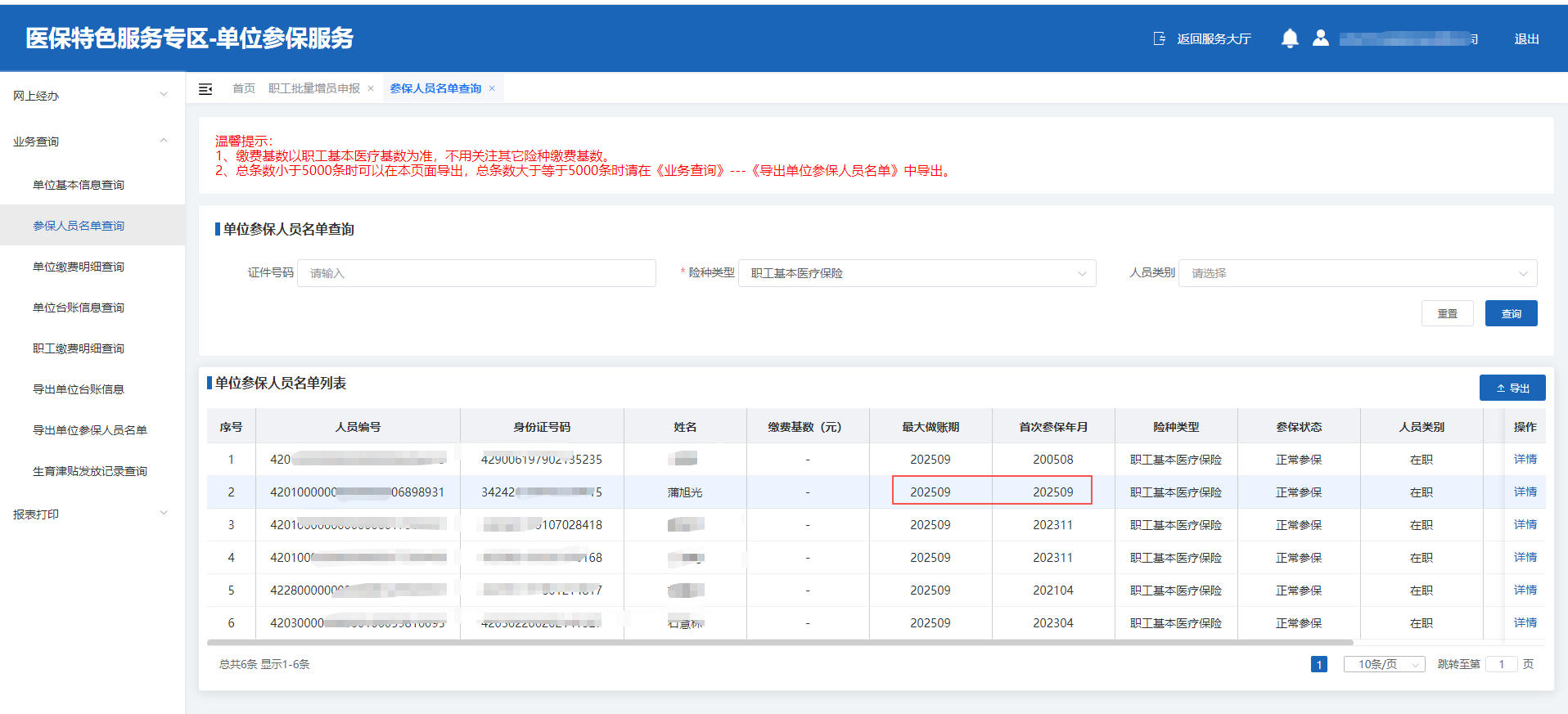The width and height of the screenshot is (1568, 714).
Task: Open 单位台账信息查询
Action: point(79,308)
